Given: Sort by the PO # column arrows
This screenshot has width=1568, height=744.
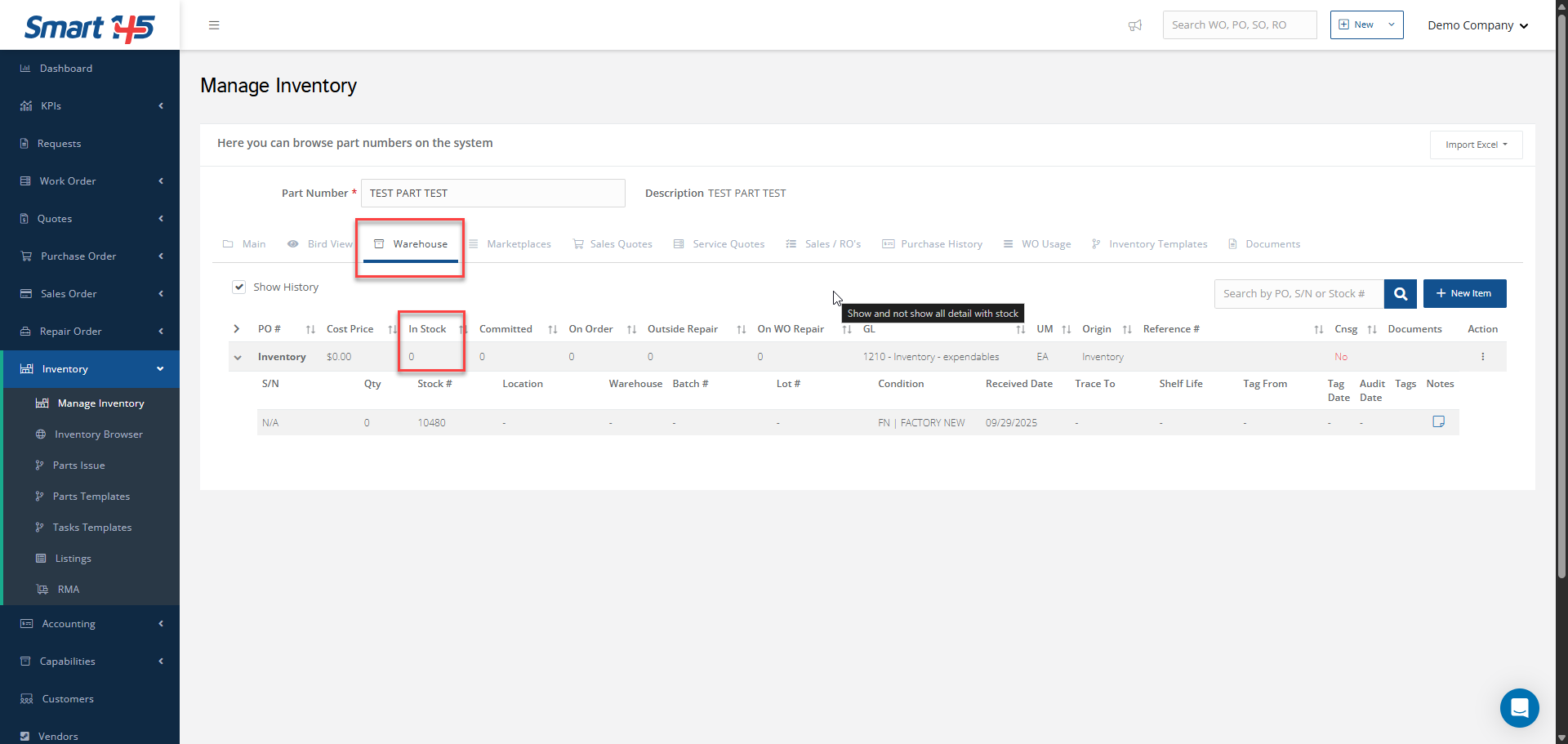Looking at the screenshot, I should pyautogui.click(x=310, y=330).
